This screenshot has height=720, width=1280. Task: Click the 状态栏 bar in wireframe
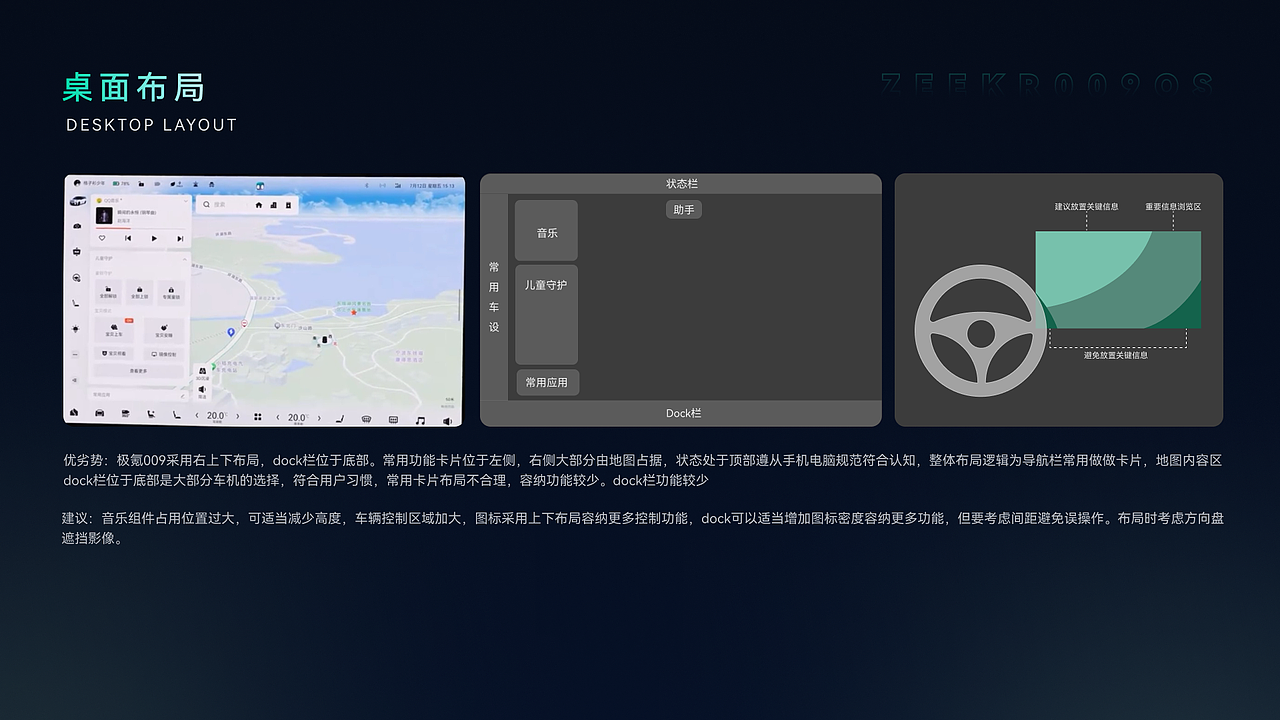click(681, 184)
